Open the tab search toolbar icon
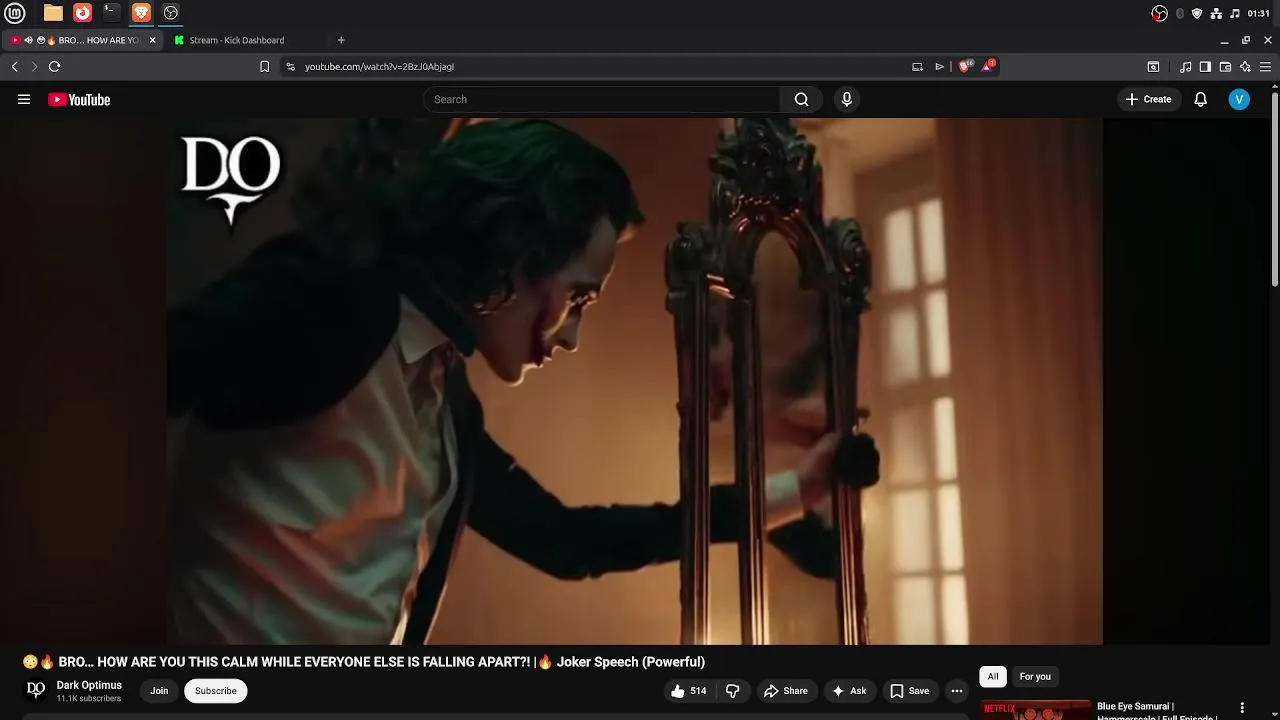1280x720 pixels. 1153,67
